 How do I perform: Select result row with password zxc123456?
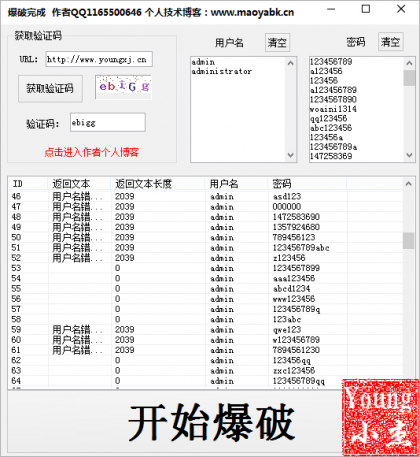click(x=205, y=370)
